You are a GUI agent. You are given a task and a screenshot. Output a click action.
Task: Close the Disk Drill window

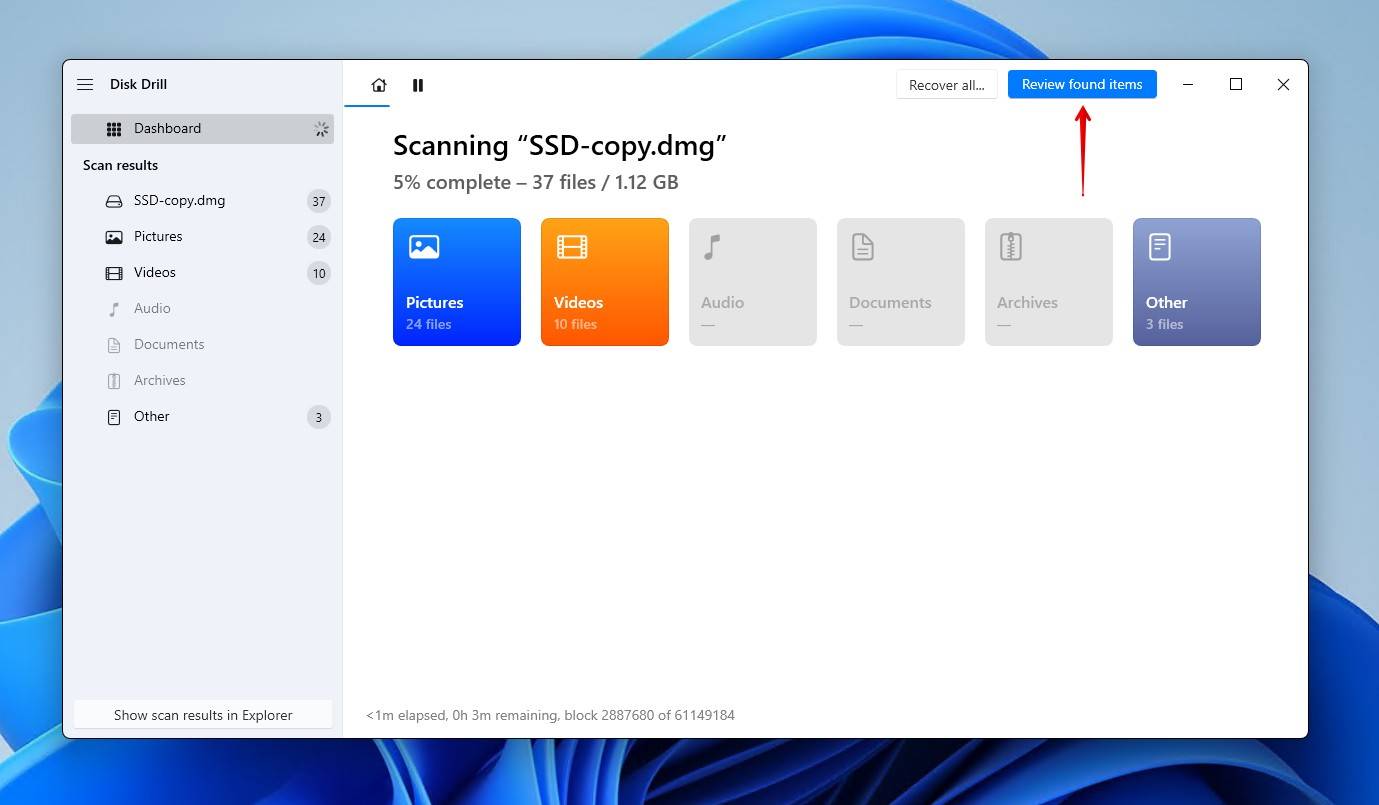pyautogui.click(x=1283, y=85)
